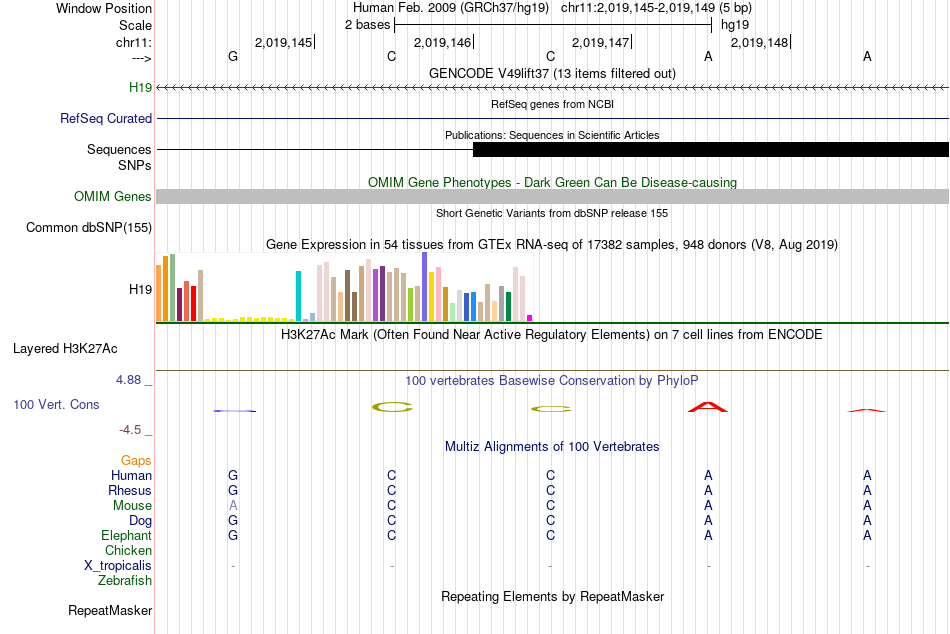Image resolution: width=950 pixels, height=634 pixels.
Task: Select the Rhesus species label
Action: point(130,490)
